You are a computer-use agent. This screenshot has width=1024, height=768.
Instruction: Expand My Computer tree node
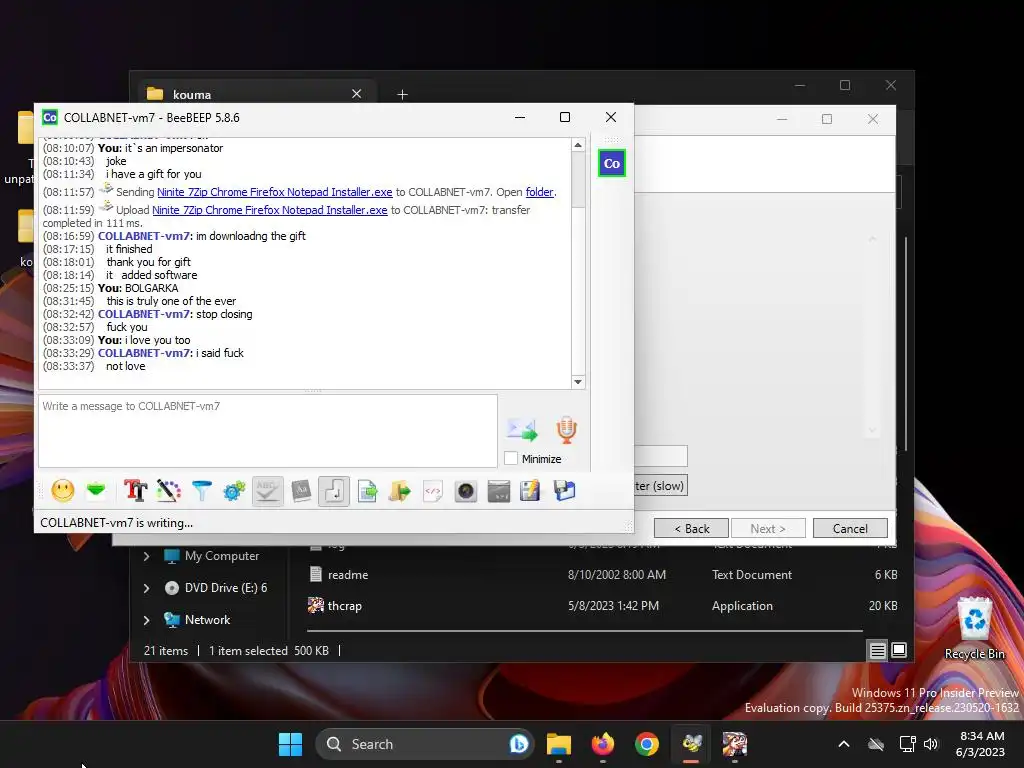146,556
